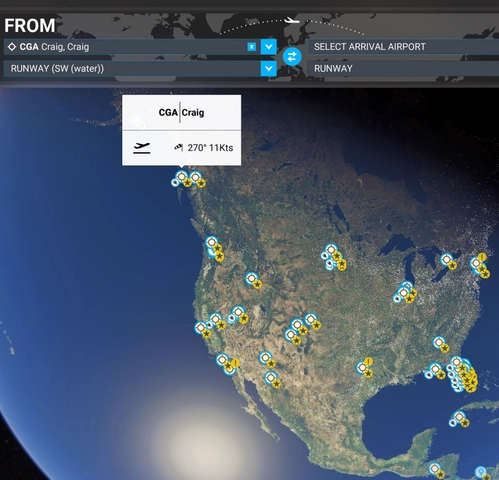499x480 pixels.
Task: Click the blue location pin at bottom right
Action: coord(480,472)
